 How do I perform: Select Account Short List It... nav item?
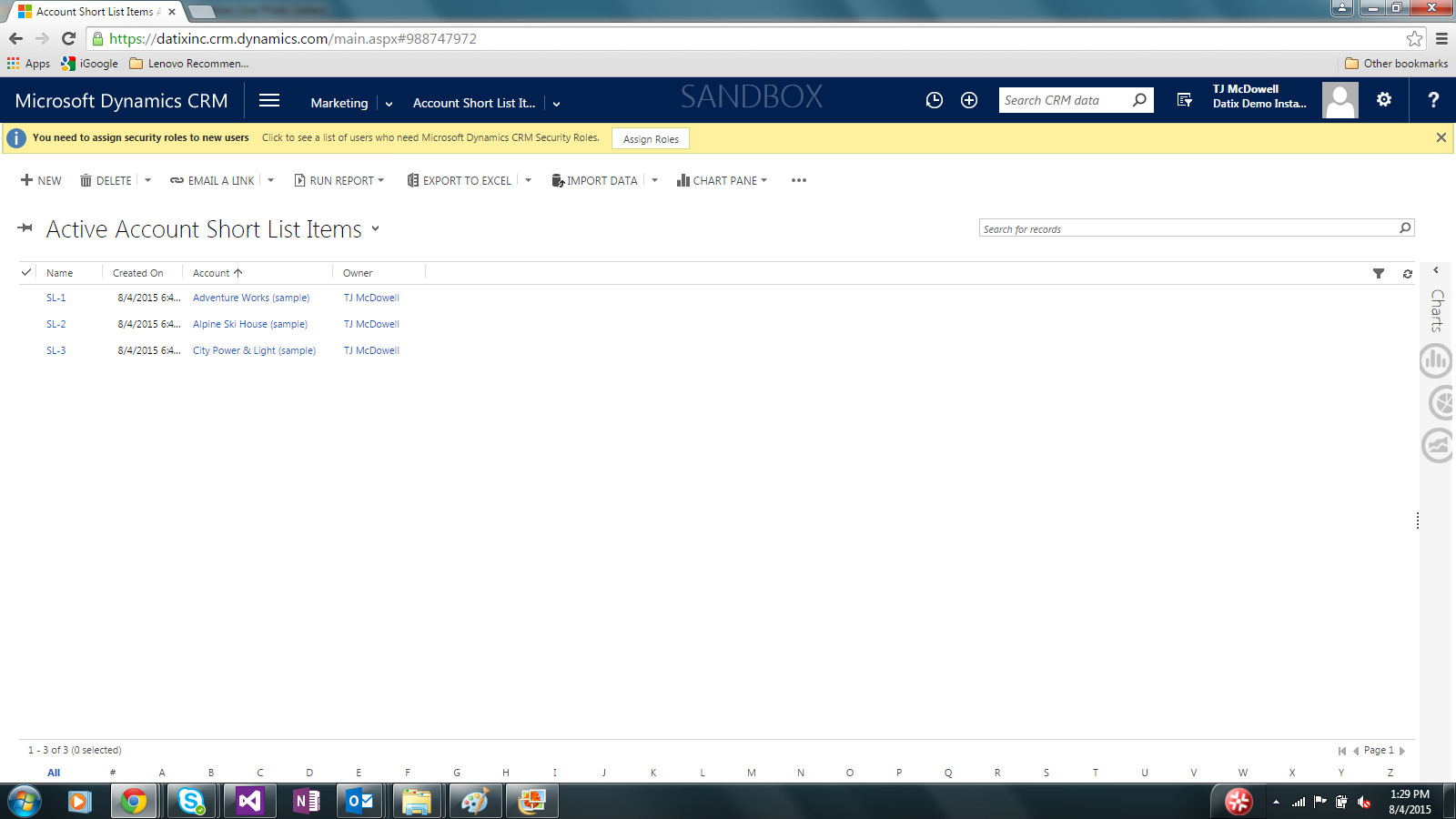pyautogui.click(x=474, y=103)
